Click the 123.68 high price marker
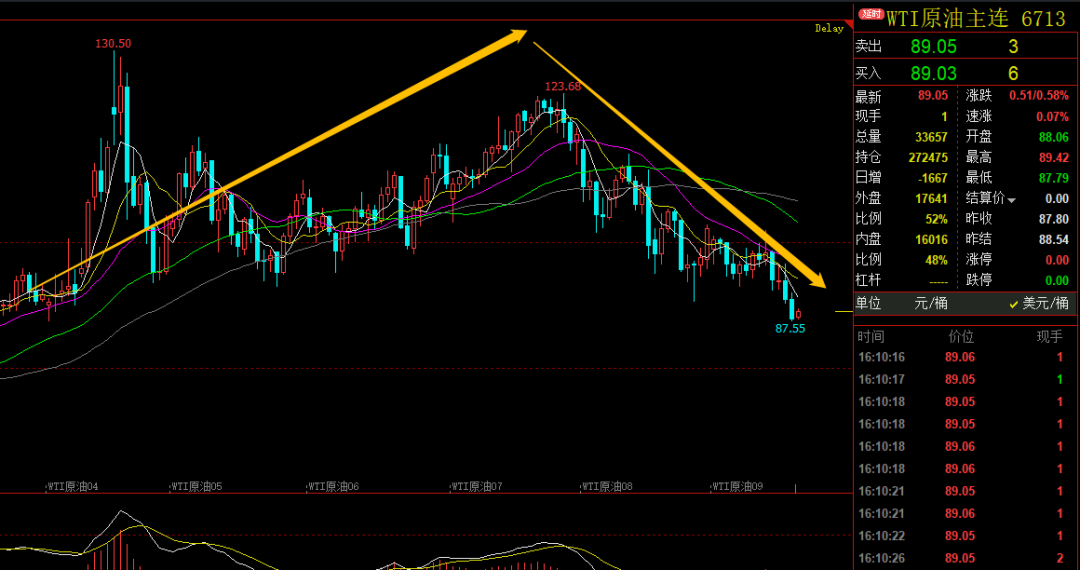1080x570 pixels. tap(562, 86)
